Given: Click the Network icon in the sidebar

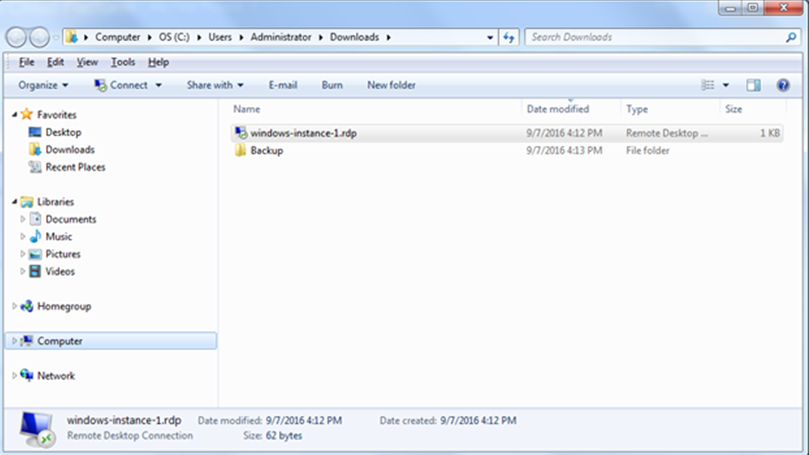Looking at the screenshot, I should (27, 375).
